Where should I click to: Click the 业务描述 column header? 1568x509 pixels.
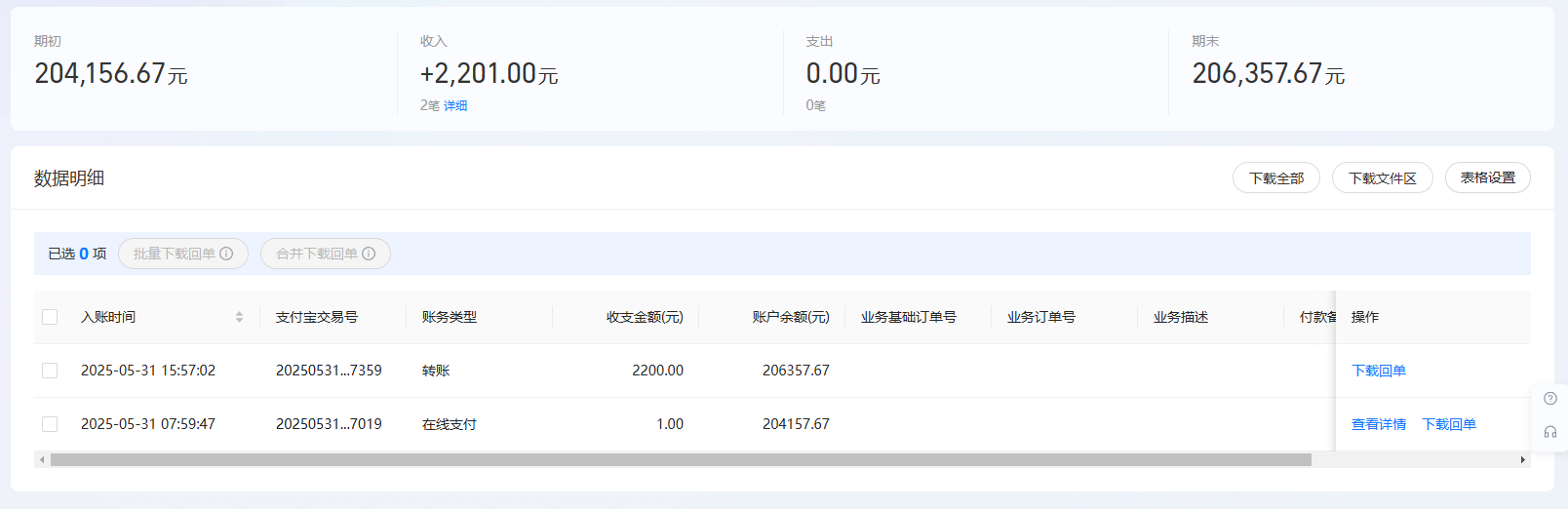(x=1181, y=317)
